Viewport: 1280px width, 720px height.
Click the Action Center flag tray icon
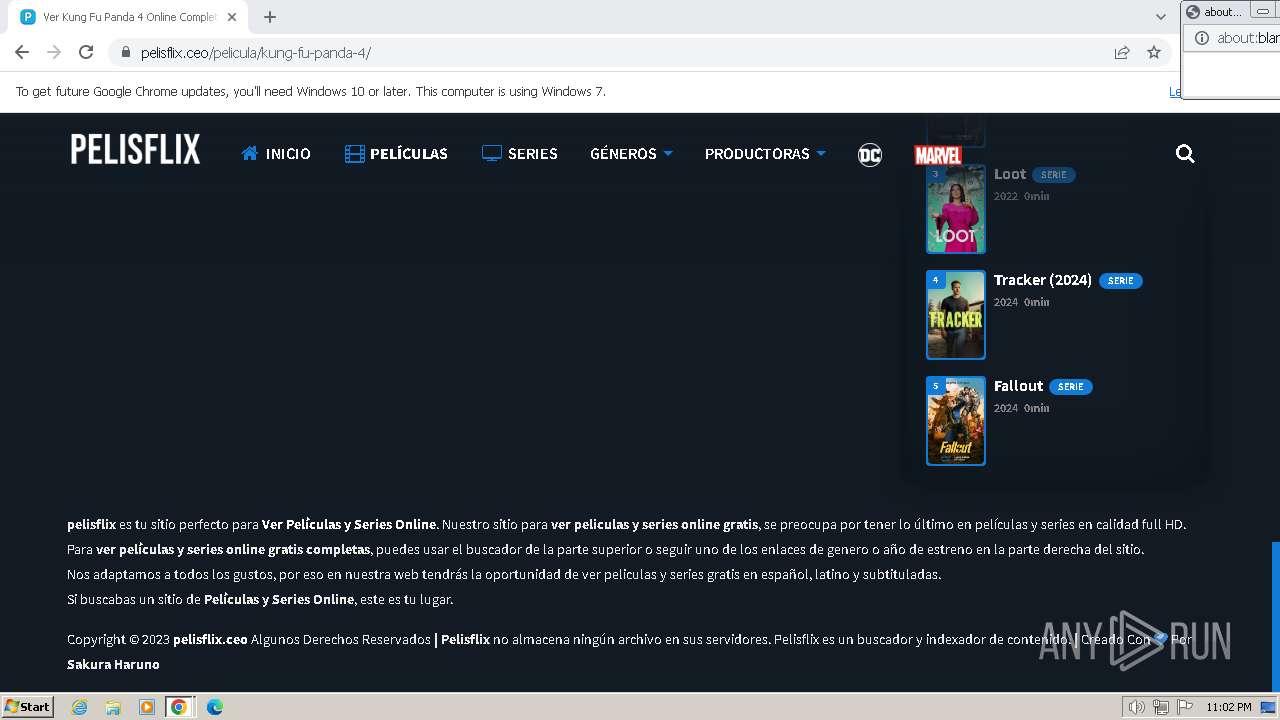1185,707
